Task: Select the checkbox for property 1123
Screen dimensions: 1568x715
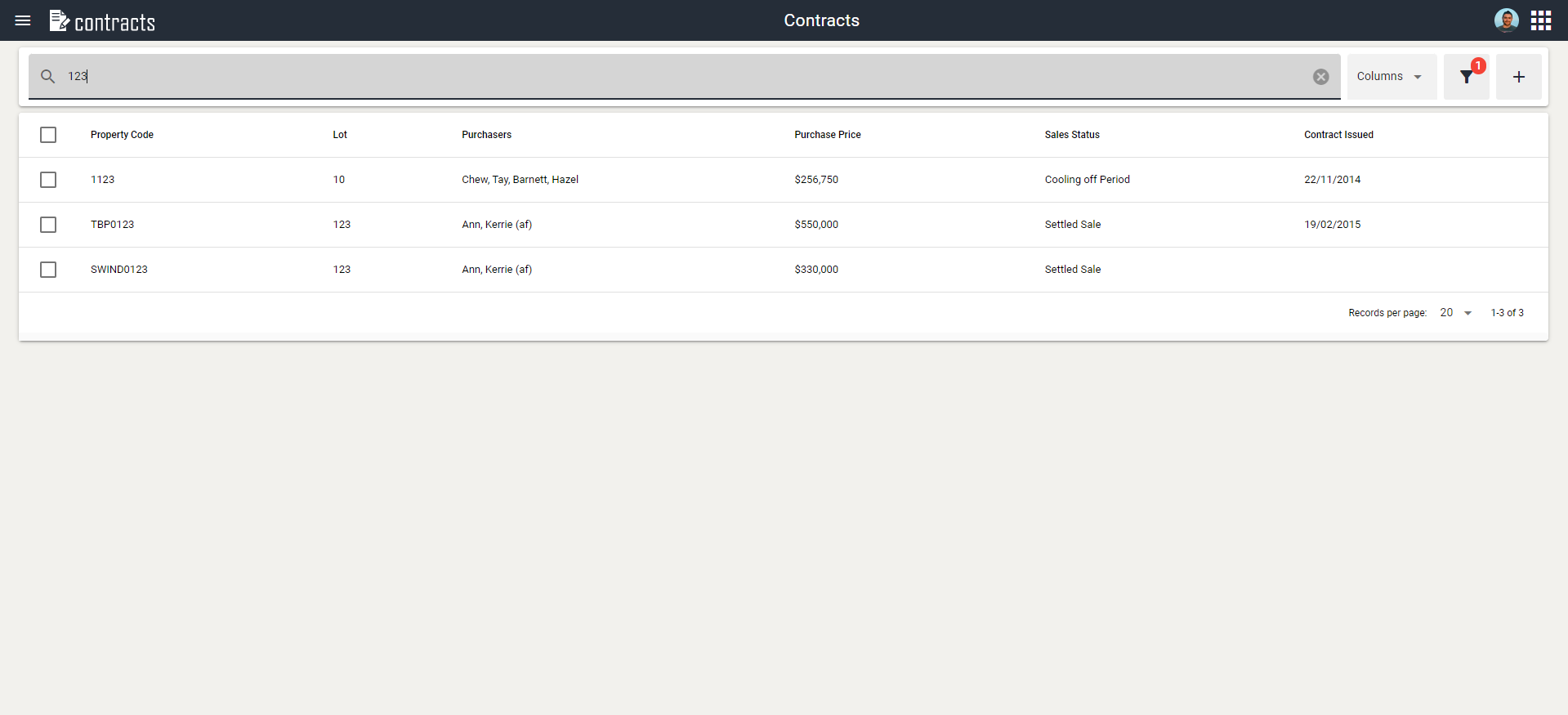Action: point(48,180)
